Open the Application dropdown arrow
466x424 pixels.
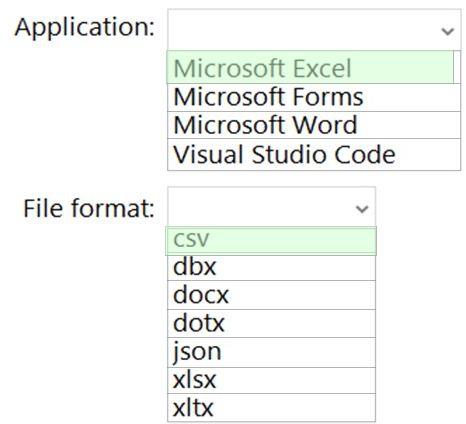point(447,31)
